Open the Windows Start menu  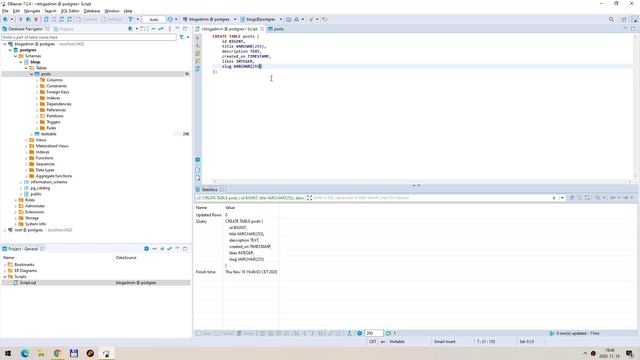(8, 353)
